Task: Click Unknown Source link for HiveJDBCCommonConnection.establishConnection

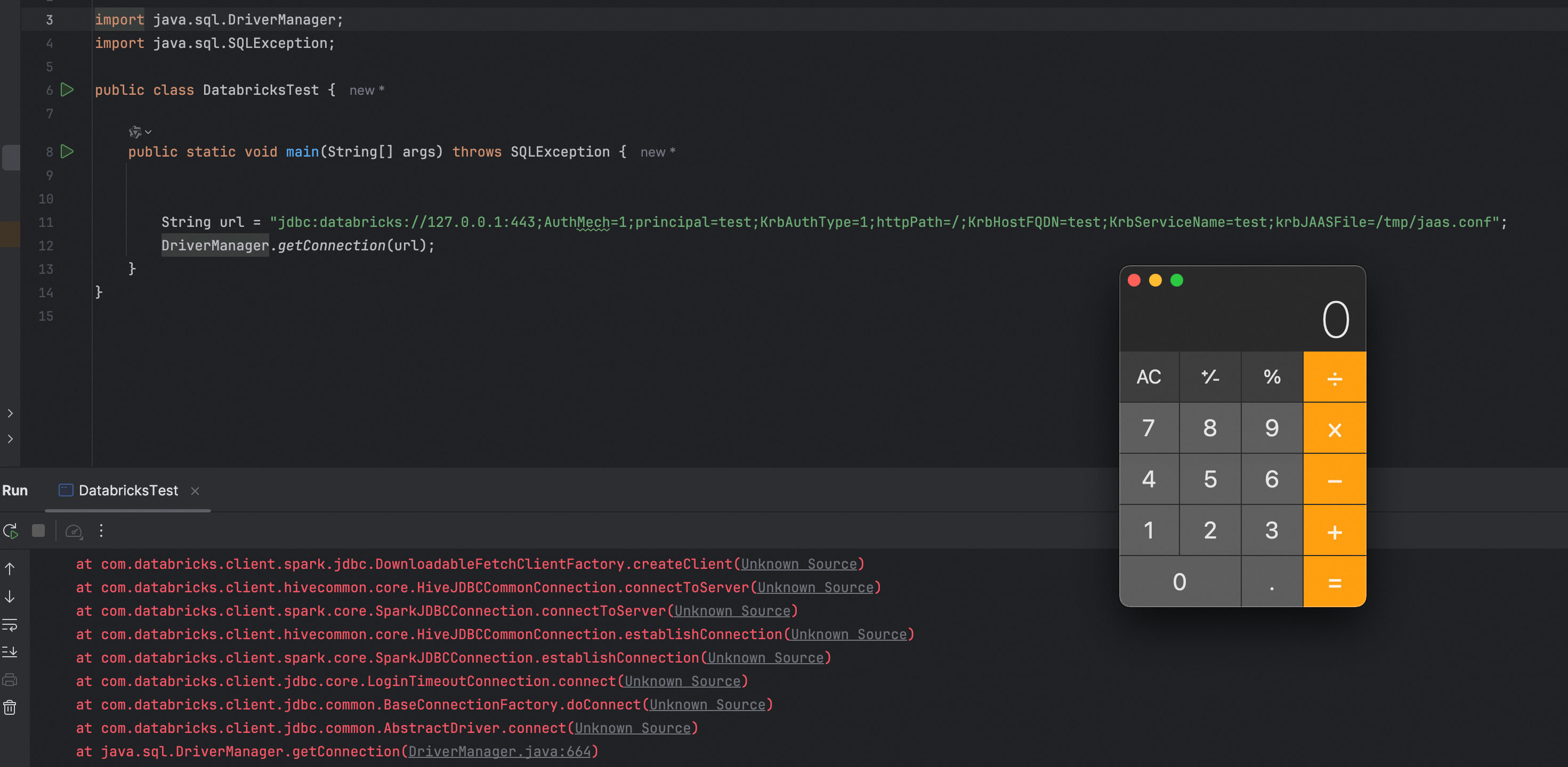Action: [x=848, y=634]
